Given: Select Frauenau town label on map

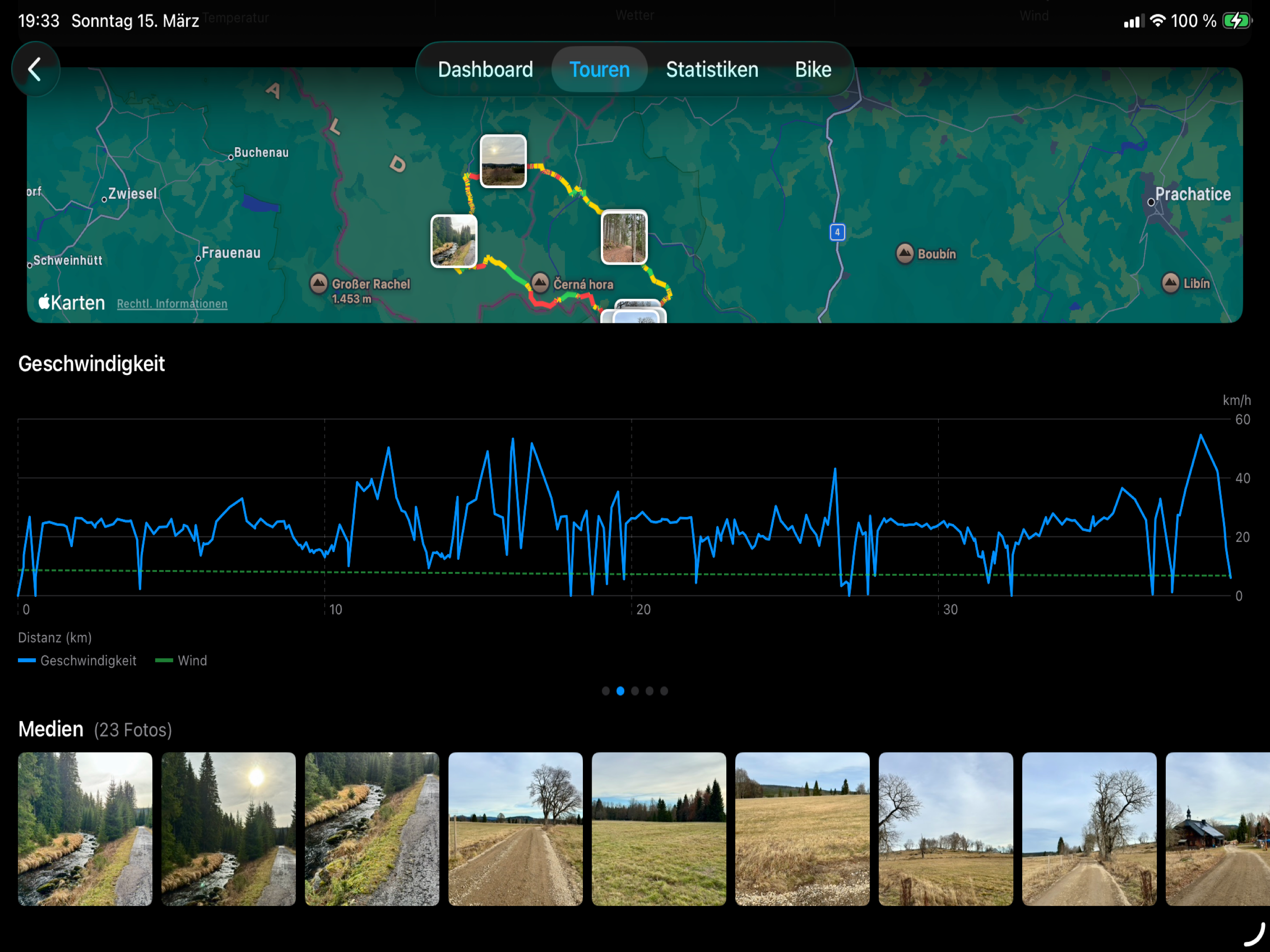Looking at the screenshot, I should click(x=231, y=253).
